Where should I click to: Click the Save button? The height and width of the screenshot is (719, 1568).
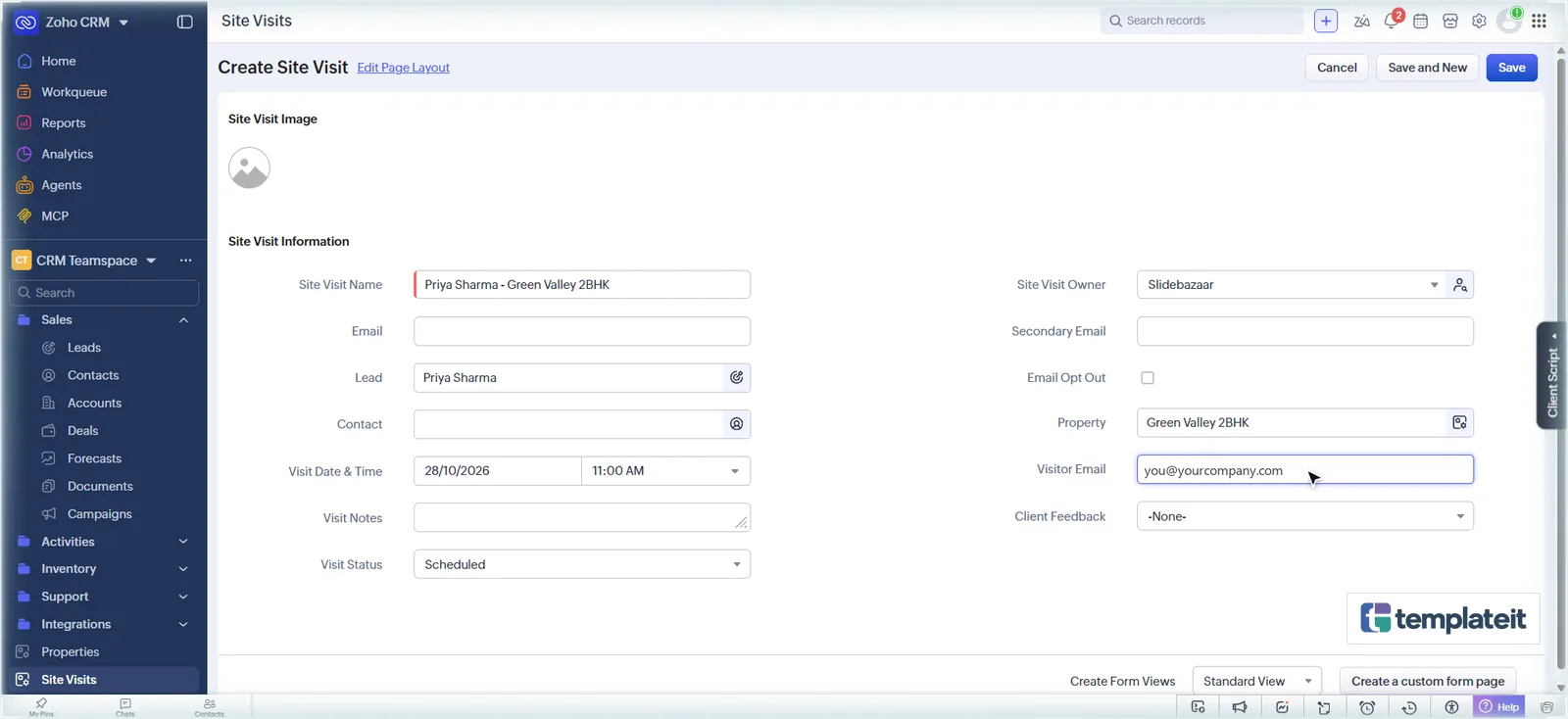point(1511,68)
